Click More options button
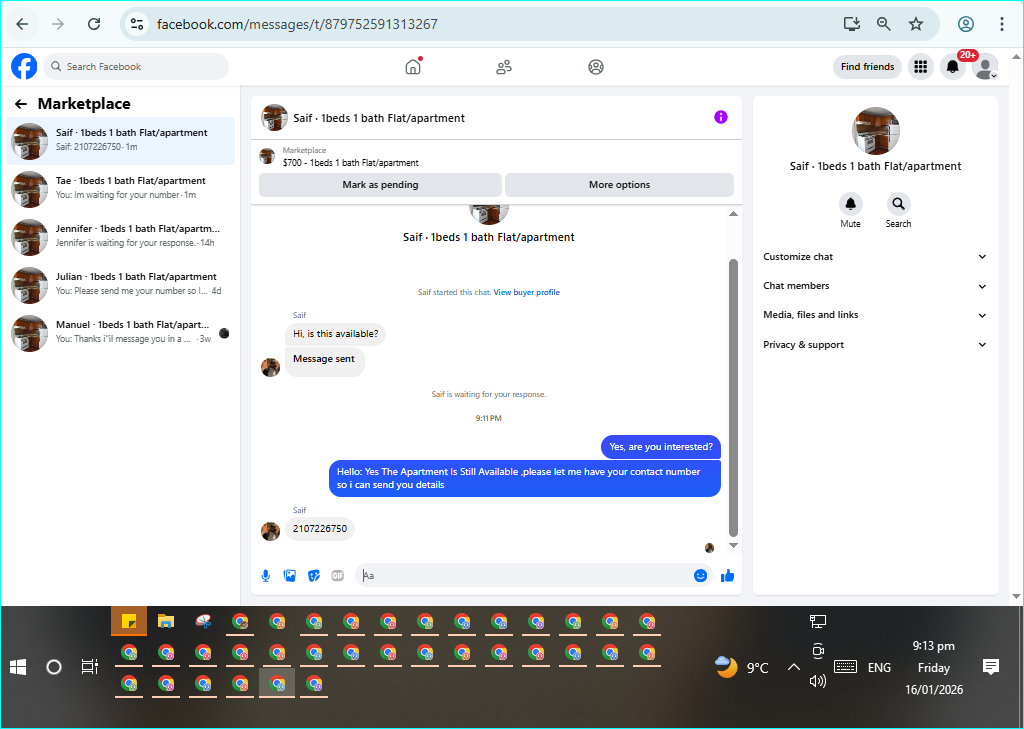 click(x=619, y=185)
